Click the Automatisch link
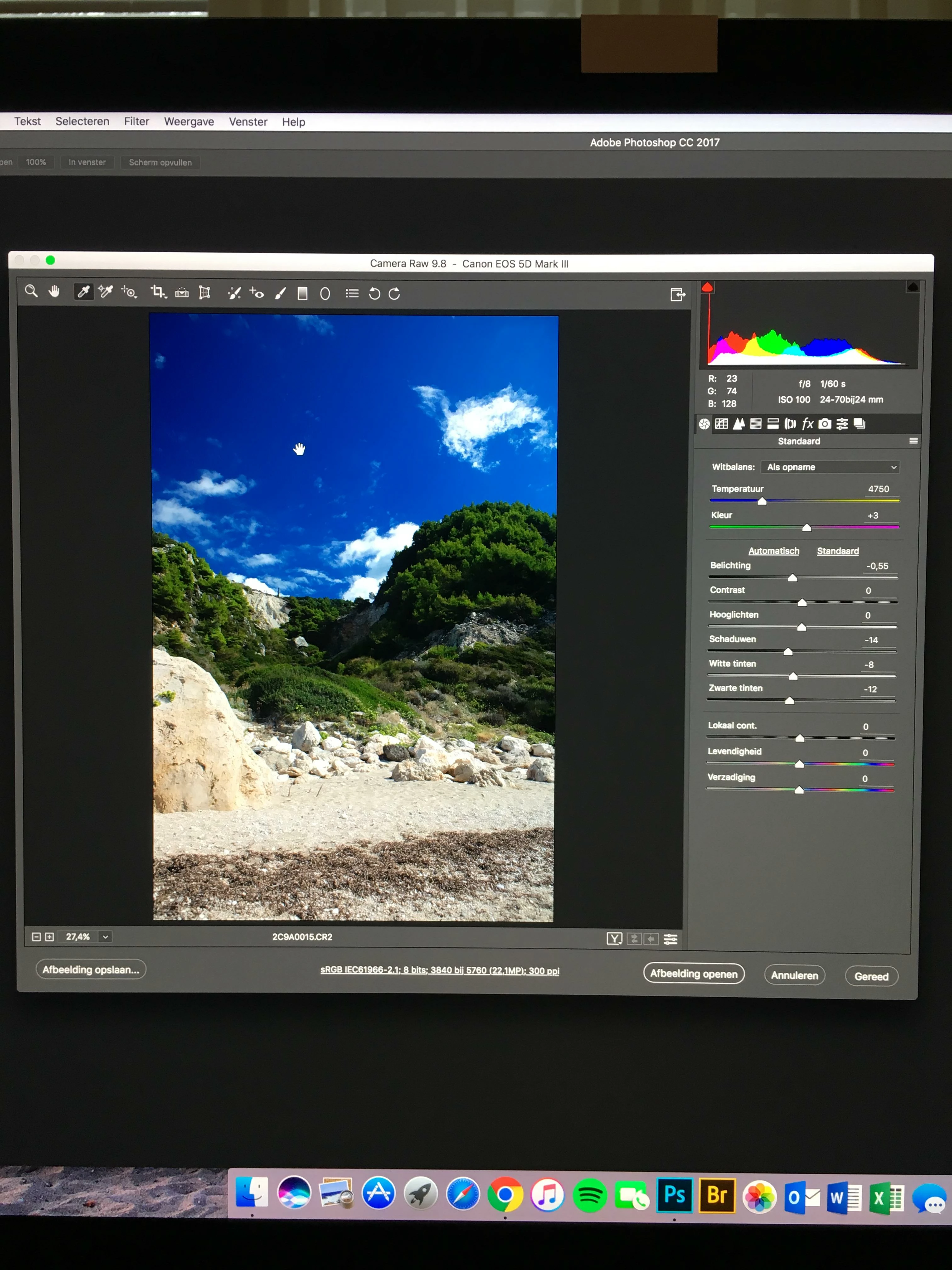Screen dimensions: 952x1270 773,551
